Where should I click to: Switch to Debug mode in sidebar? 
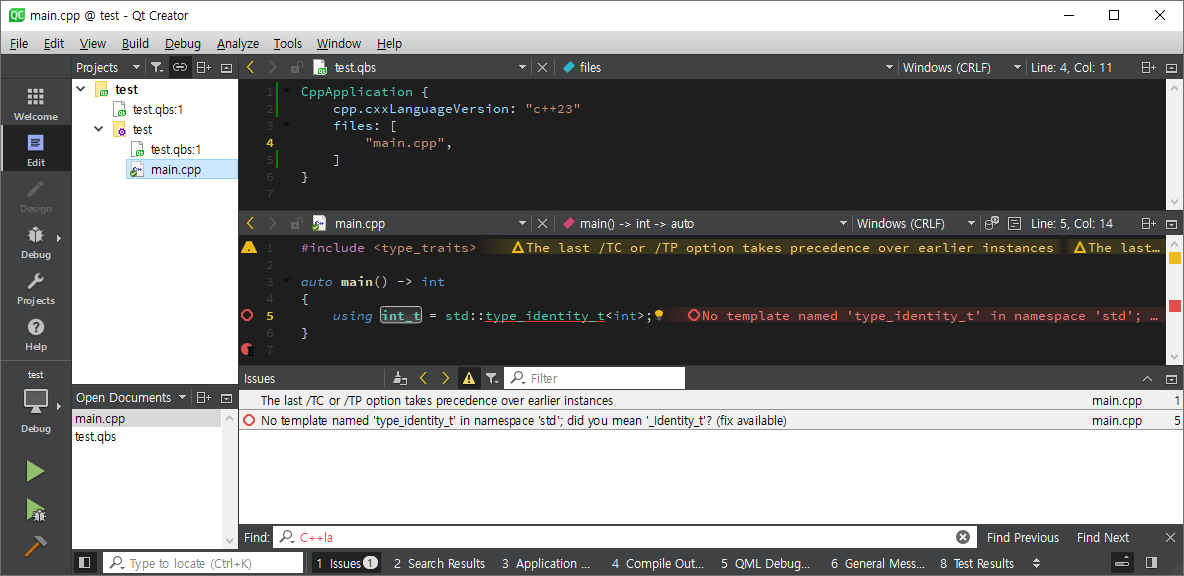[36, 242]
